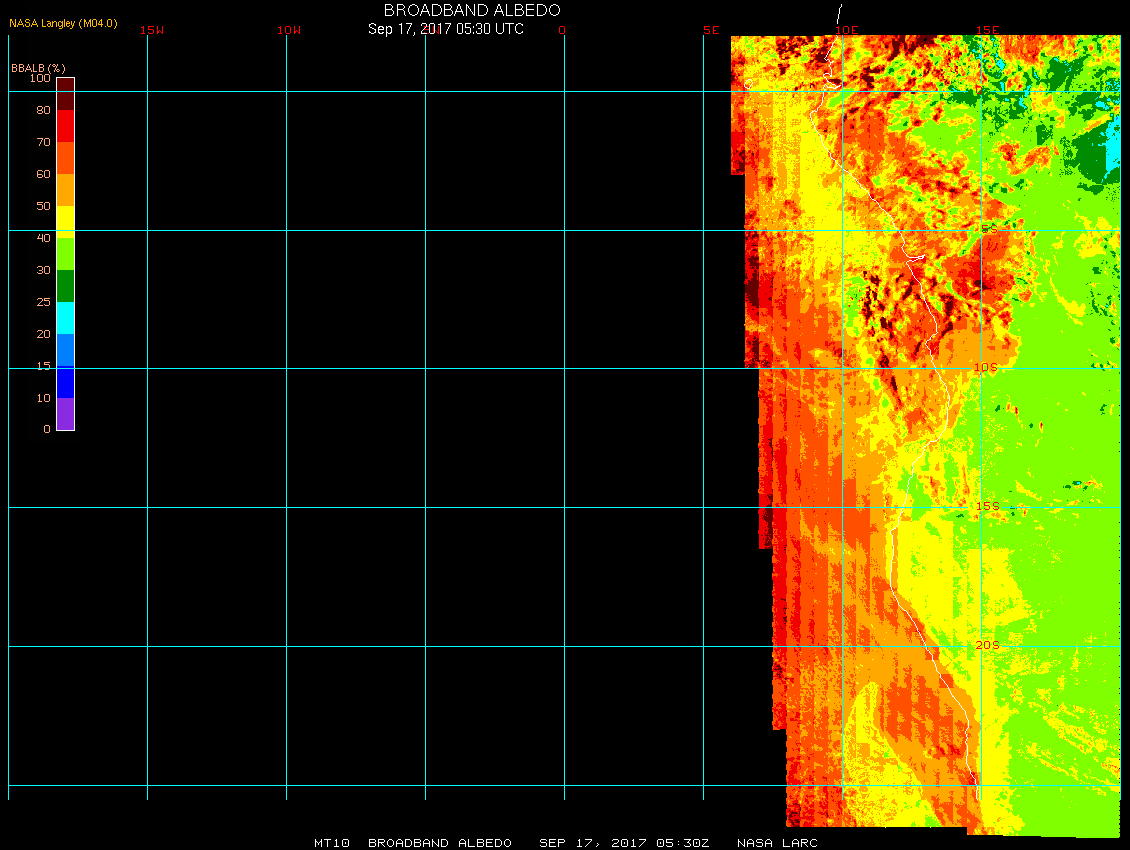Click the light green 30-40% legend swatch
Screen dimensions: 1130x850
[x=65, y=253]
